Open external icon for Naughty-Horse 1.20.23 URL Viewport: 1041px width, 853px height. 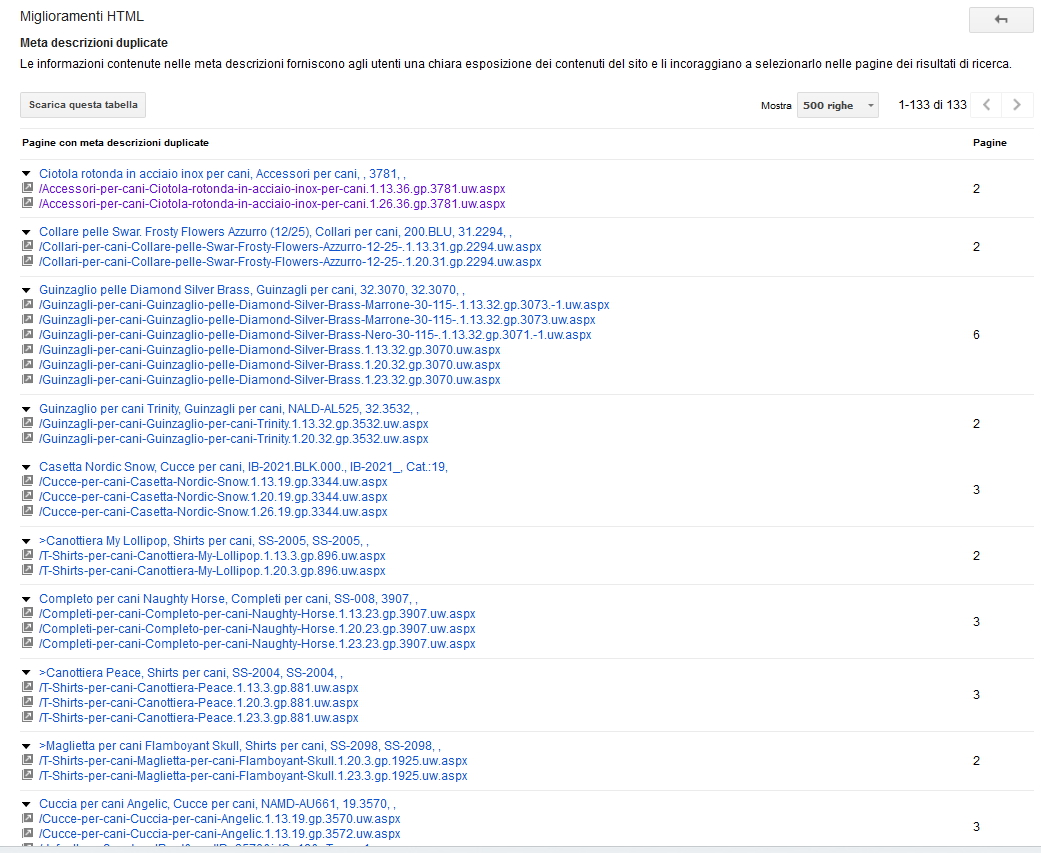[27, 628]
